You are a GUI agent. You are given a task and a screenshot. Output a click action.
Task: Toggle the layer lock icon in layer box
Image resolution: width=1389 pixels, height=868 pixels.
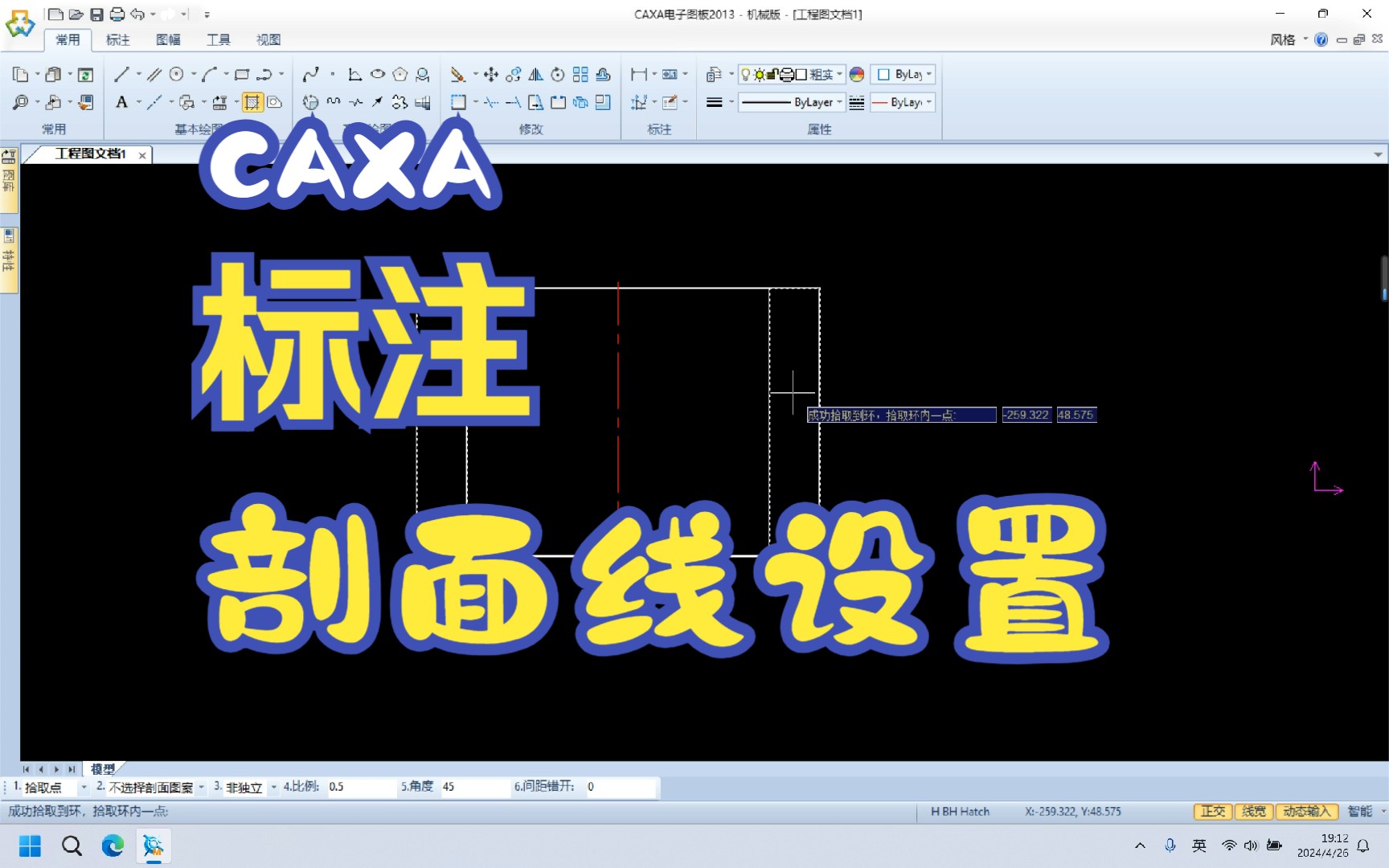[772, 75]
